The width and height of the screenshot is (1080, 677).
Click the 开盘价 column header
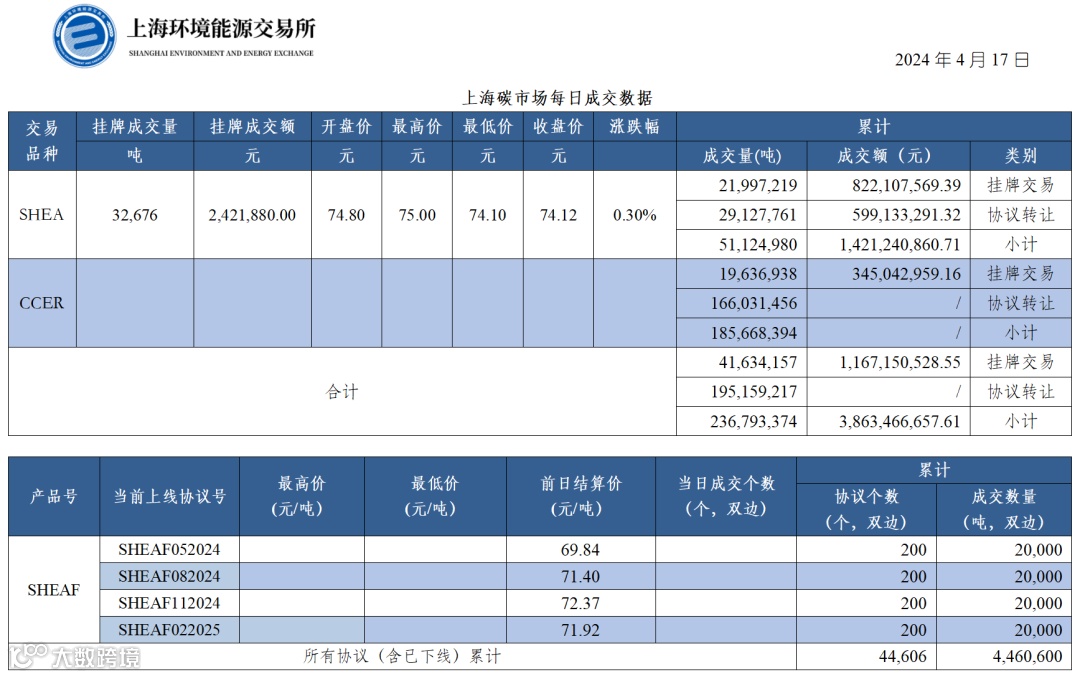point(346,127)
